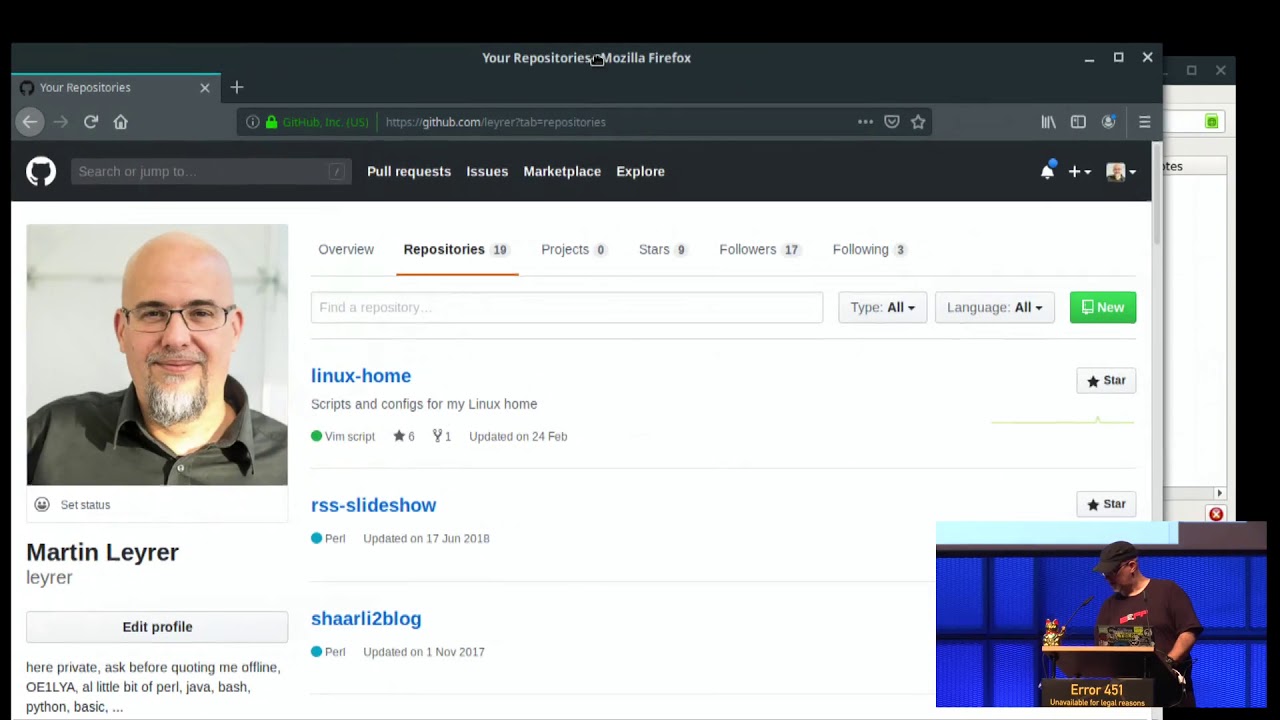The width and height of the screenshot is (1280, 720).
Task: Open a new browser tab with plus
Action: pyautogui.click(x=237, y=88)
